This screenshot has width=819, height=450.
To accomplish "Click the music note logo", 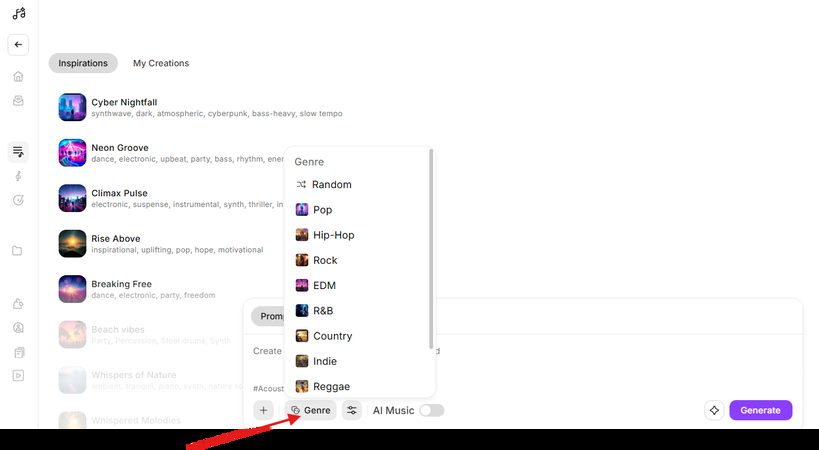I will click(18, 13).
